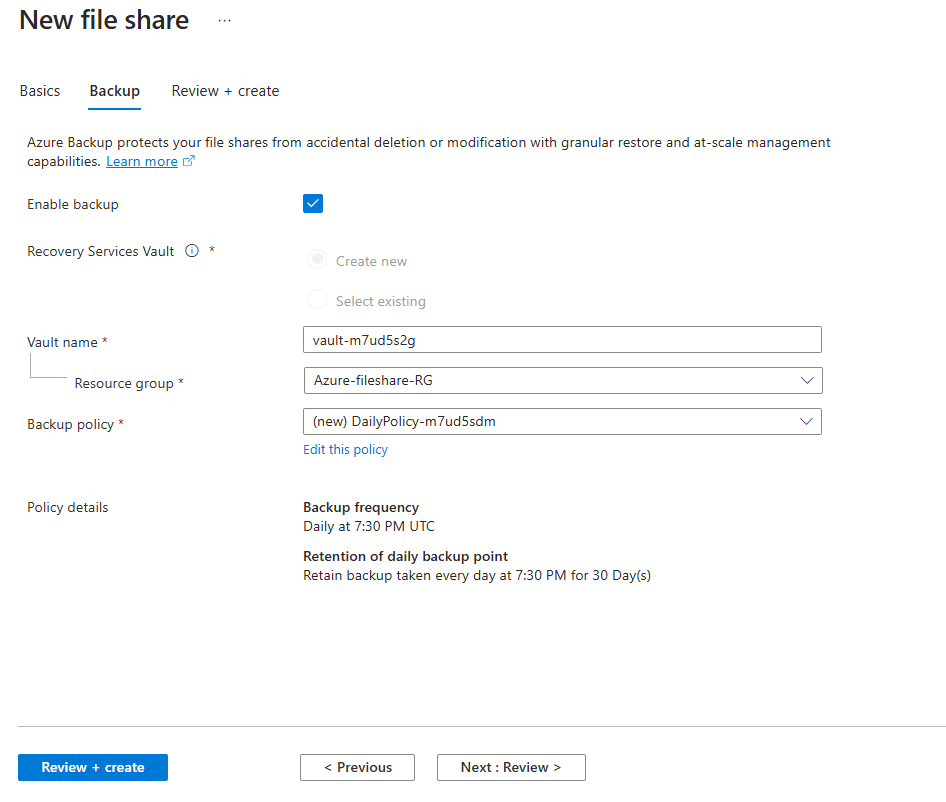Click the Retention of daily backup point heading
The width and height of the screenshot is (946, 802).
tap(405, 556)
